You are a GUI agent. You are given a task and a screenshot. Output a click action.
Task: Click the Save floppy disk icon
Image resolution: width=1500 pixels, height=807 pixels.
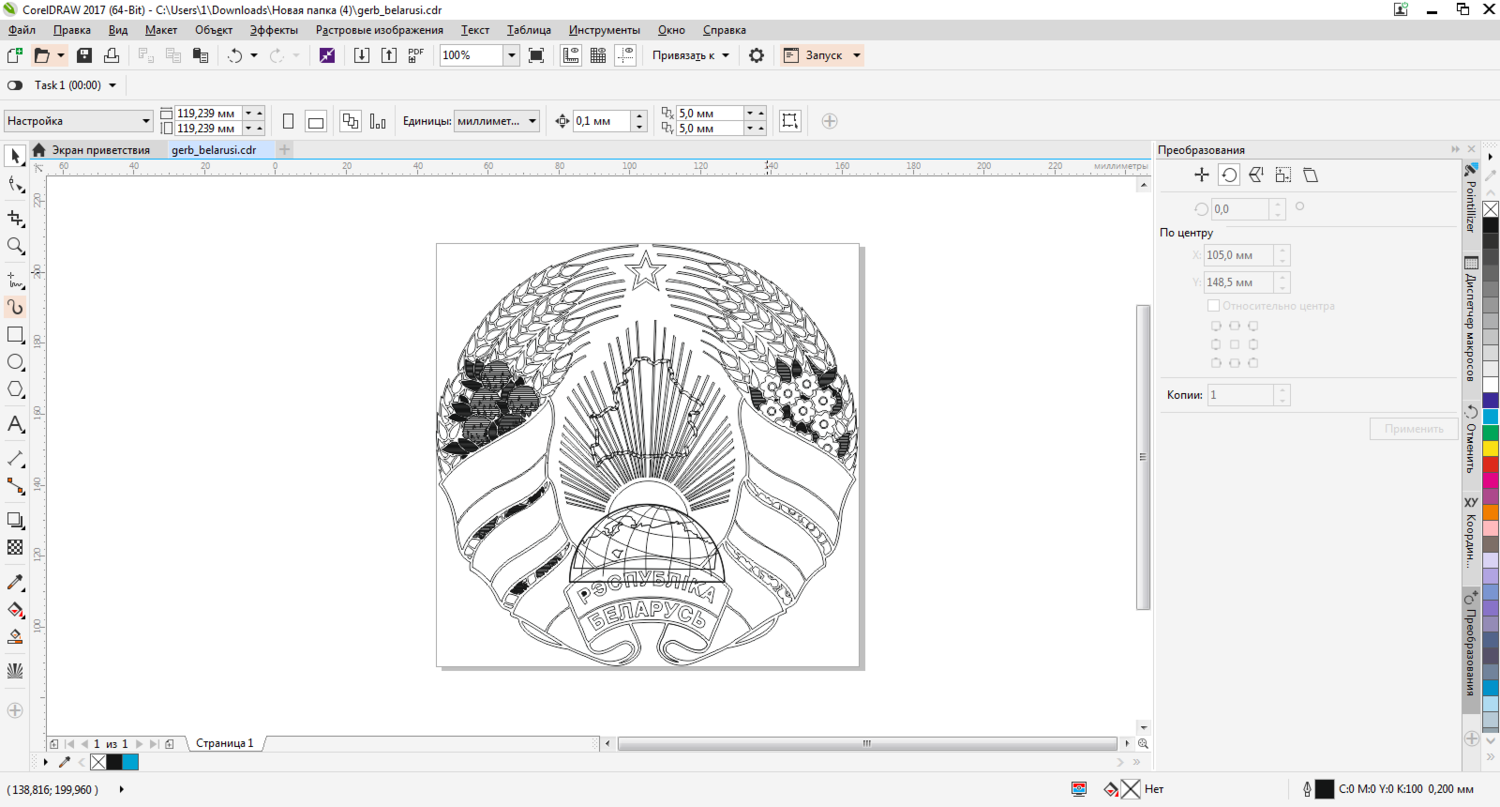[85, 56]
